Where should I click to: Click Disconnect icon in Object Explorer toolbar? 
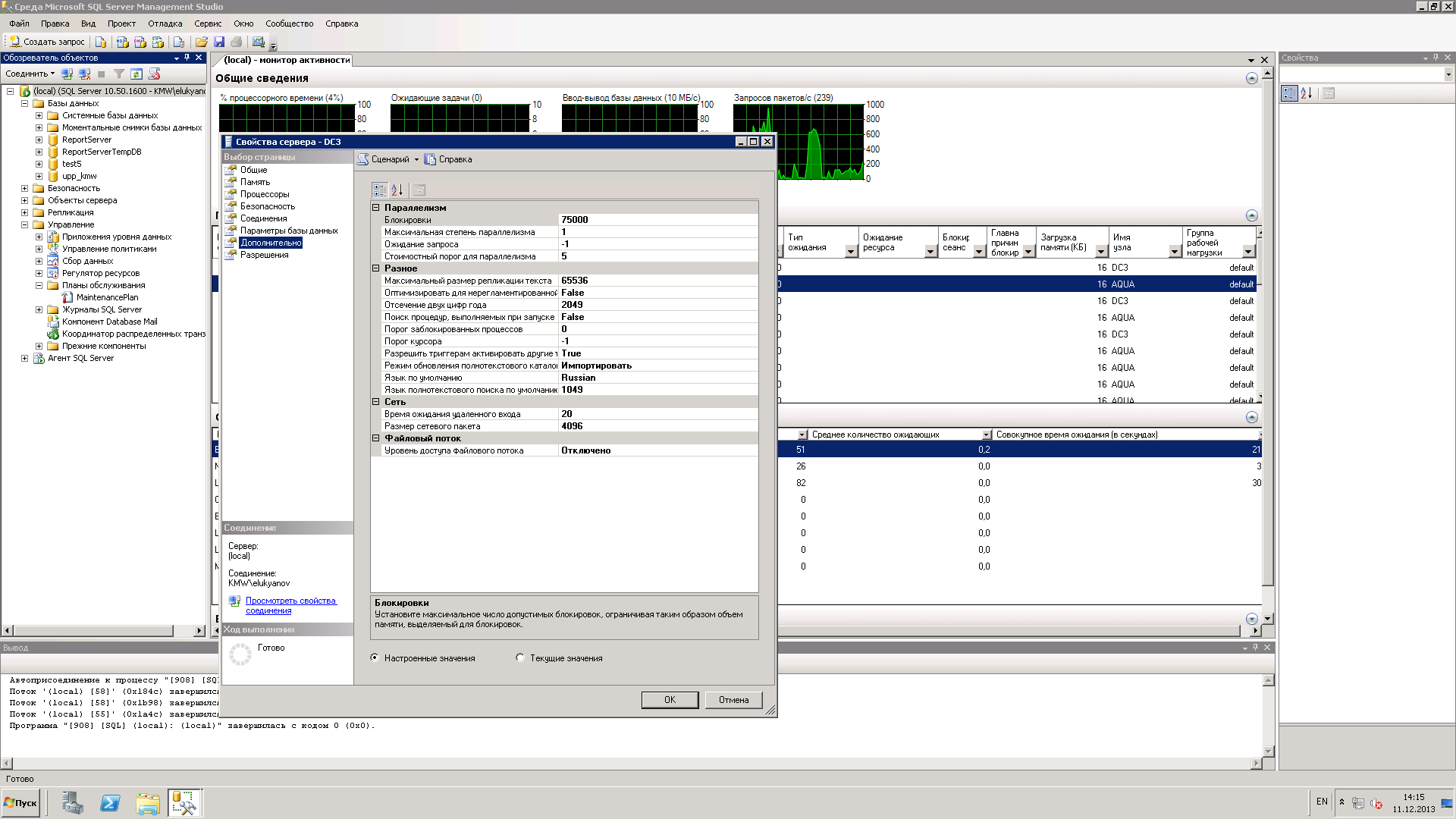84,74
